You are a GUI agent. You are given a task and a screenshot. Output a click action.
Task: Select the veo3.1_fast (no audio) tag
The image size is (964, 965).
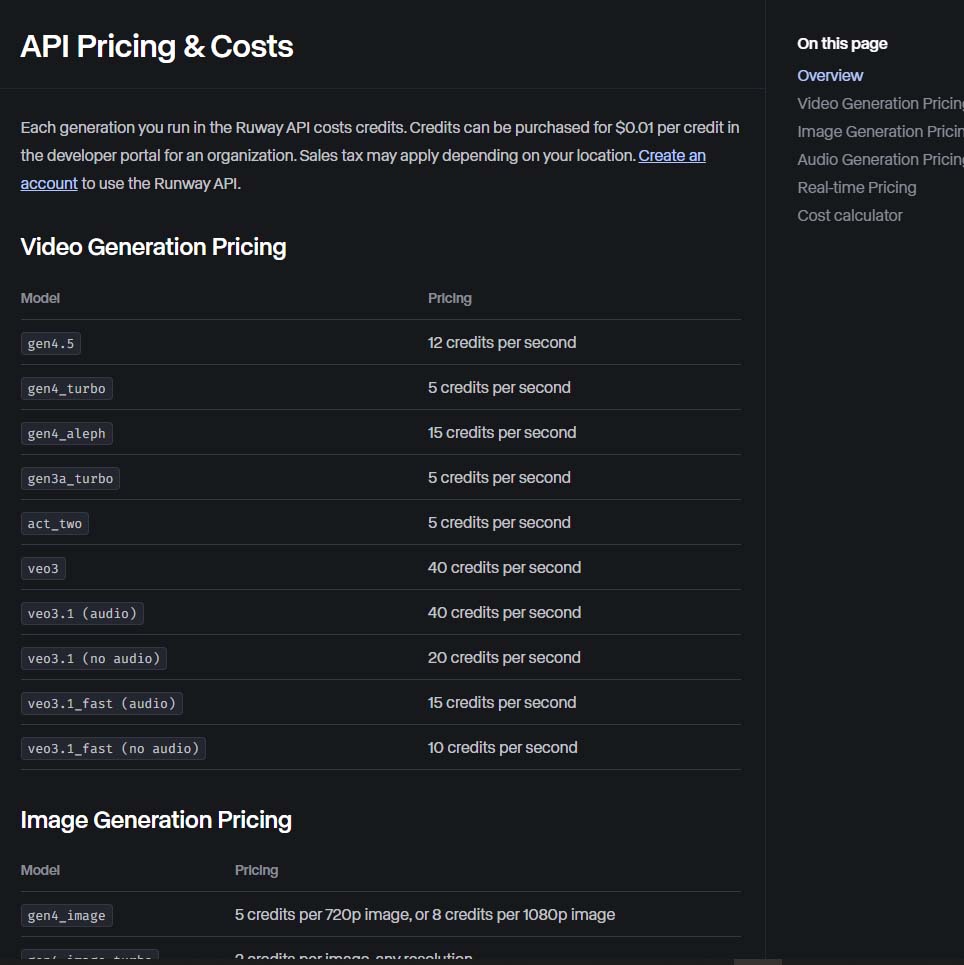[113, 748]
